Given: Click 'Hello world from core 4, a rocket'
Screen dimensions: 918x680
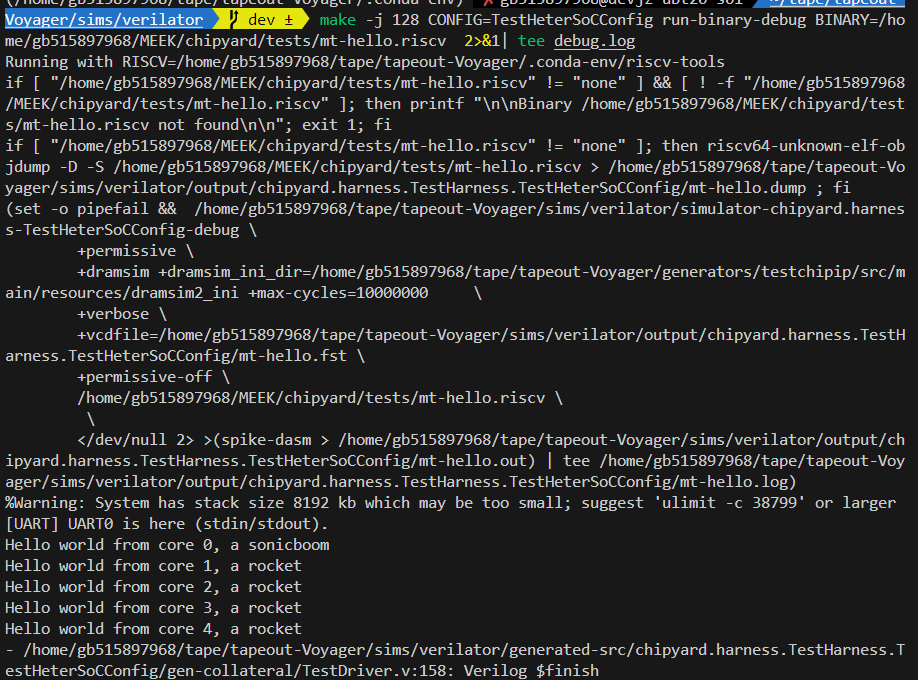Looking at the screenshot, I should pyautogui.click(x=153, y=629).
